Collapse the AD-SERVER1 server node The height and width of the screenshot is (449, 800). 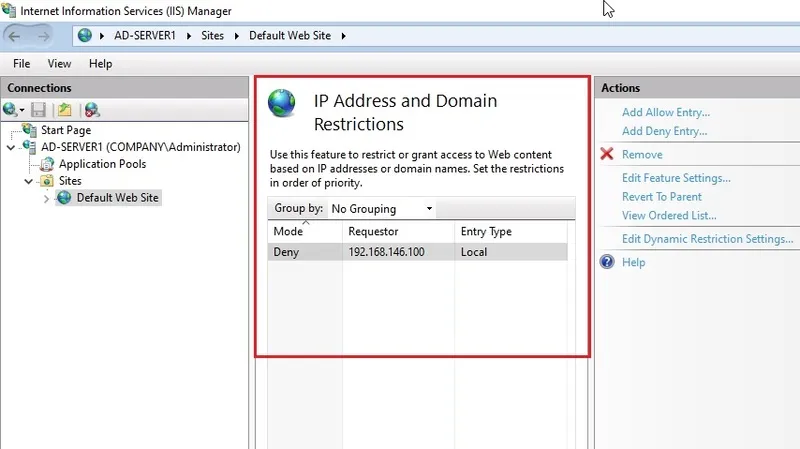[x=11, y=147]
